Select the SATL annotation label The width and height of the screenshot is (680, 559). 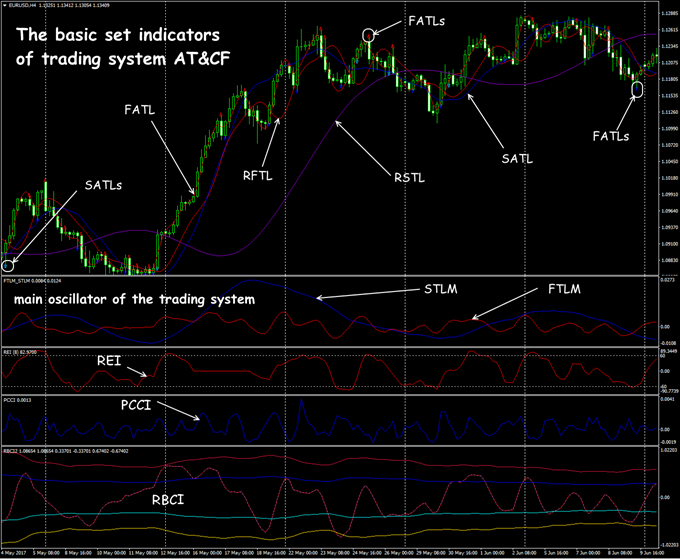coord(517,157)
